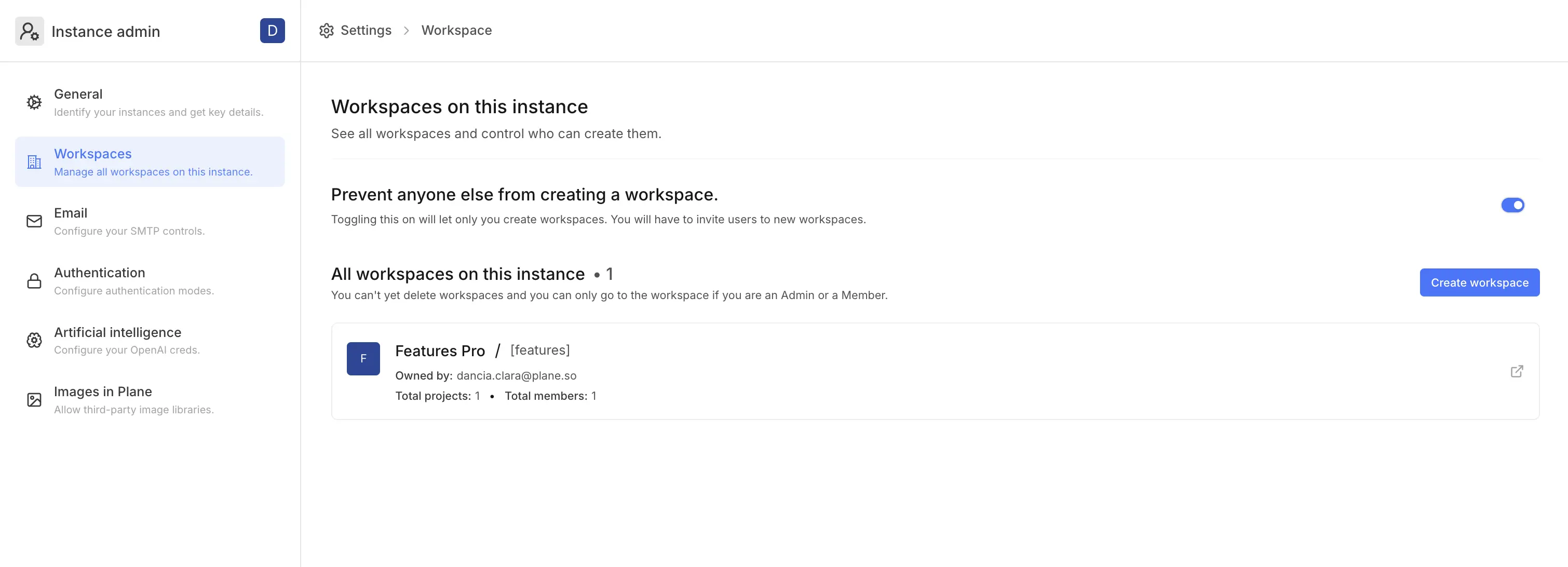The image size is (1568, 567).
Task: Click the Settings breadcrumb link
Action: tap(366, 31)
